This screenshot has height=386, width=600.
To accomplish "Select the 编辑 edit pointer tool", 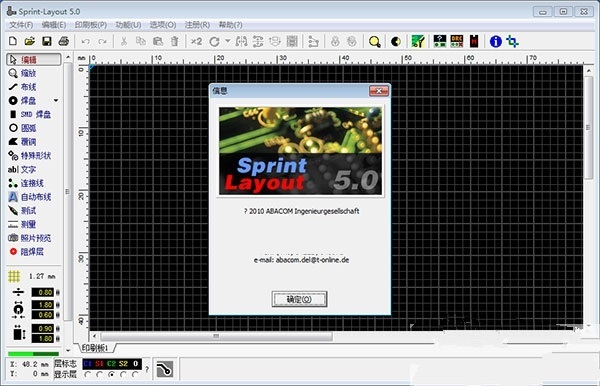I will [34, 59].
